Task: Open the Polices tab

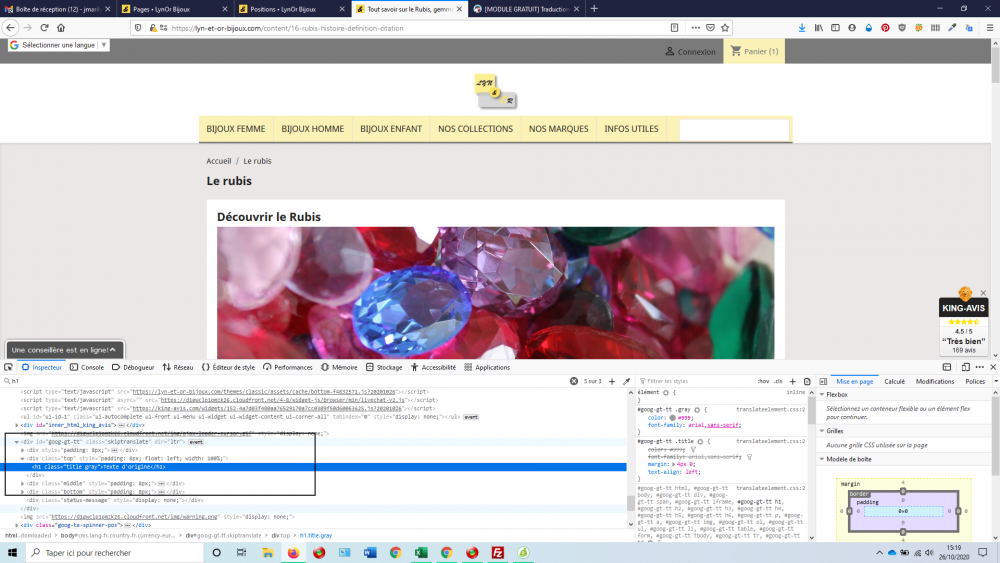Action: (x=974, y=381)
